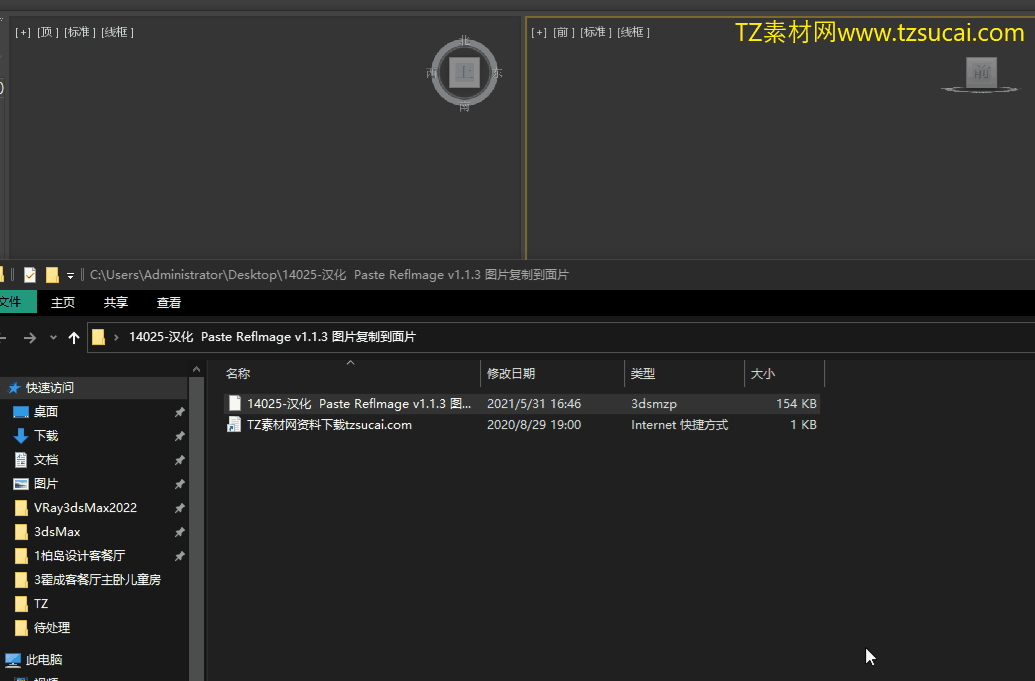Click the date 2020/8/29 19:00 cell

point(534,424)
